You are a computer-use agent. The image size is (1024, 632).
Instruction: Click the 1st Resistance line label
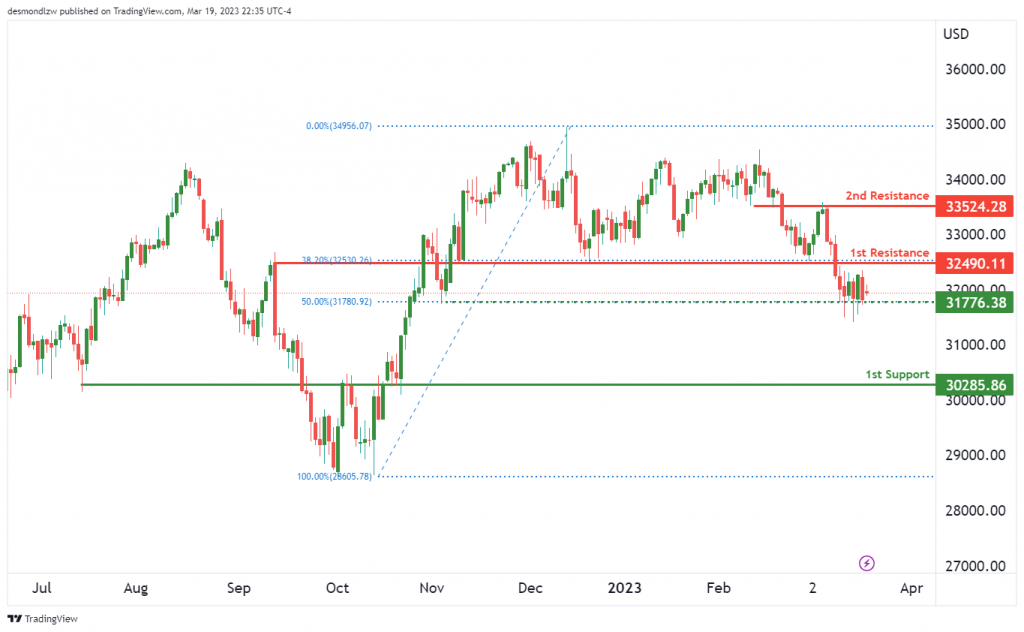(889, 253)
